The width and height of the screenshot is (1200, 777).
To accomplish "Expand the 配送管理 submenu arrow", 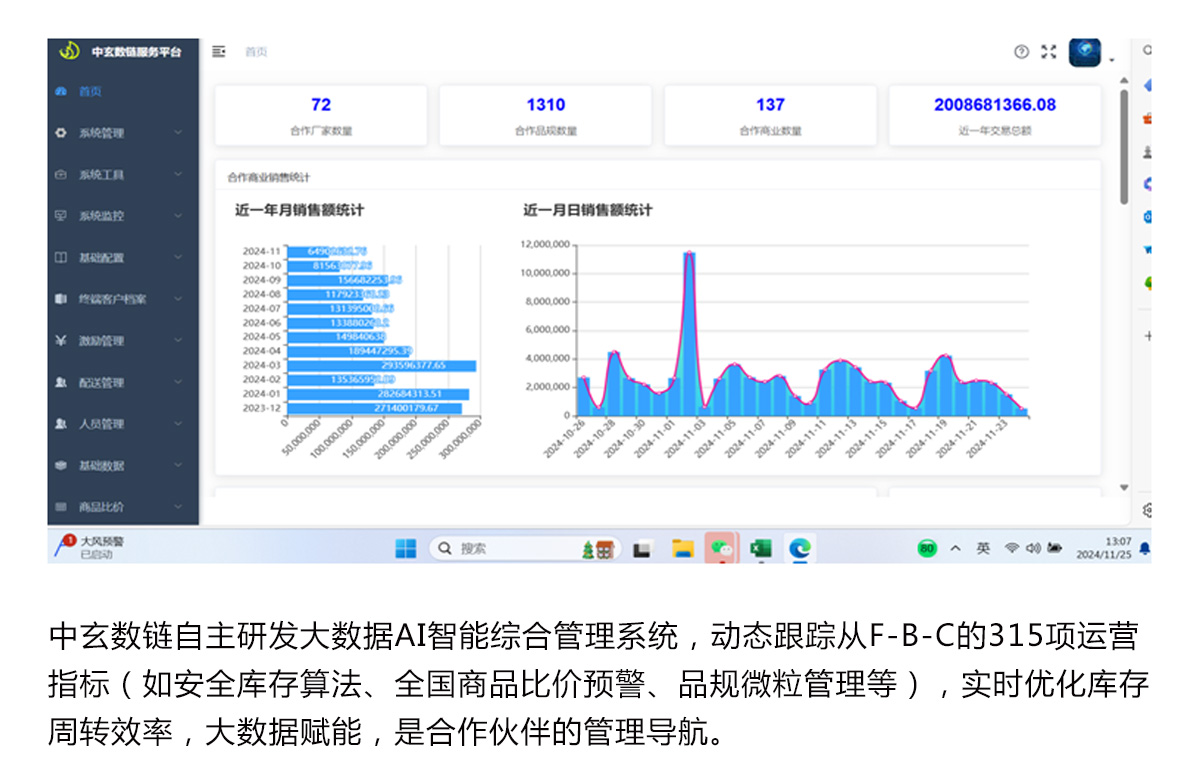I will click(178, 383).
